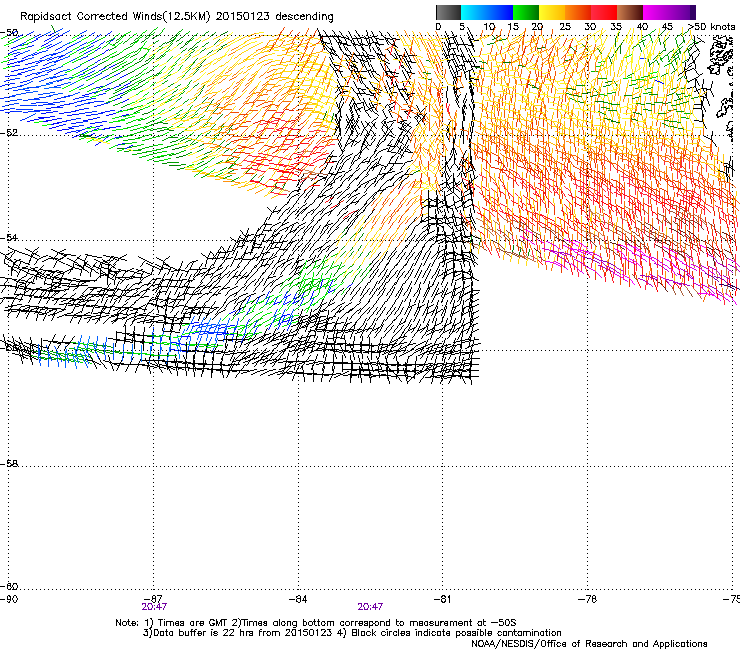Image resolution: width=740 pixels, height=650 pixels.
Task: Select the dark purple 45-50 knots legend segment
Action: click(x=682, y=12)
